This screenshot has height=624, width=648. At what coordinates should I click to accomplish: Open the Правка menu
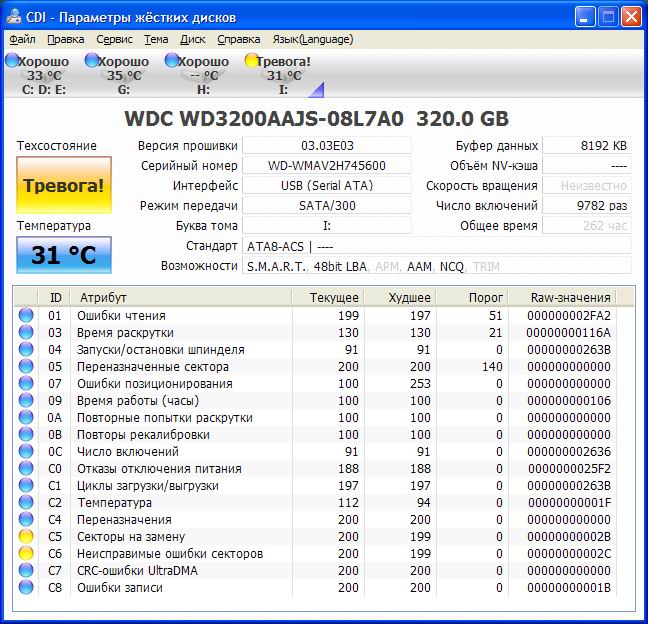pos(66,39)
